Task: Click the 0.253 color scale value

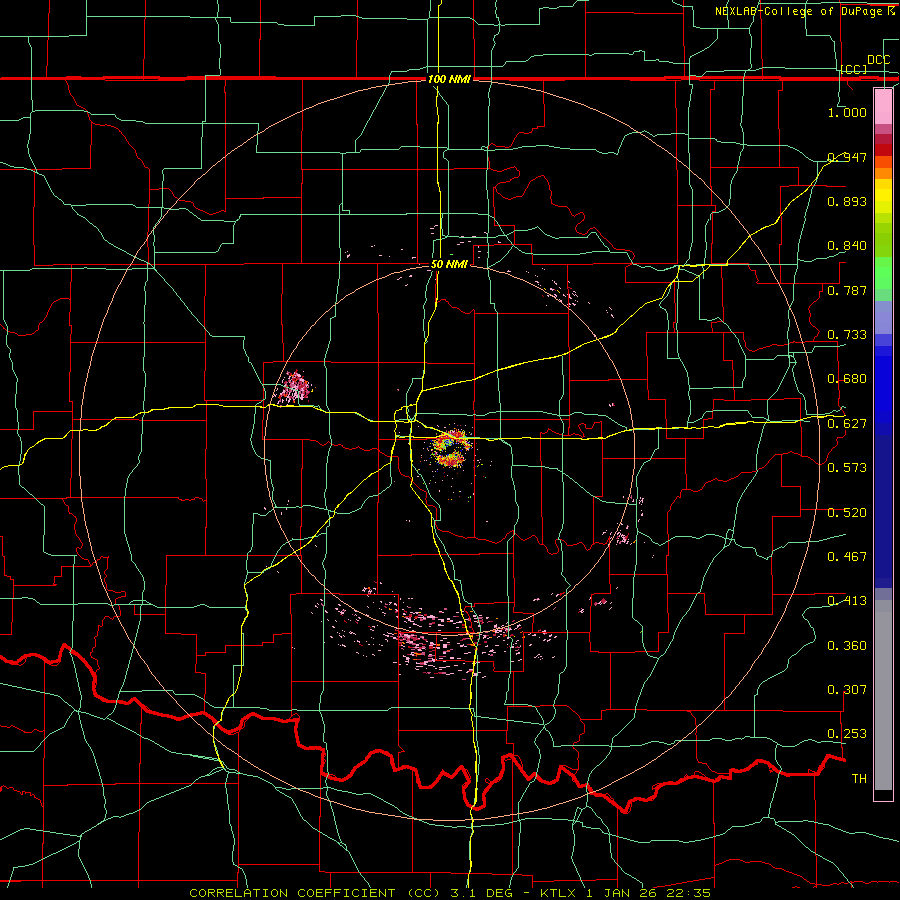Action: point(847,734)
